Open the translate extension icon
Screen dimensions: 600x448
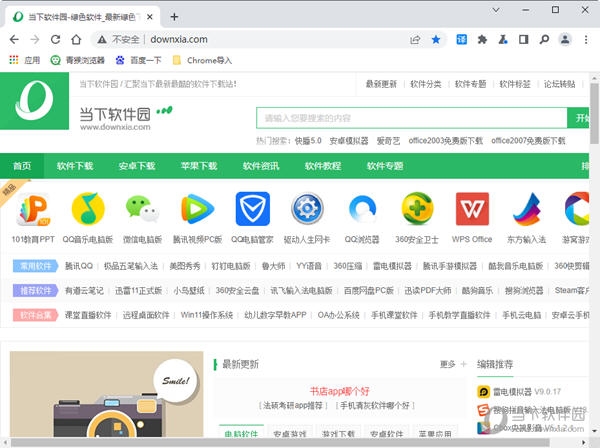click(461, 39)
